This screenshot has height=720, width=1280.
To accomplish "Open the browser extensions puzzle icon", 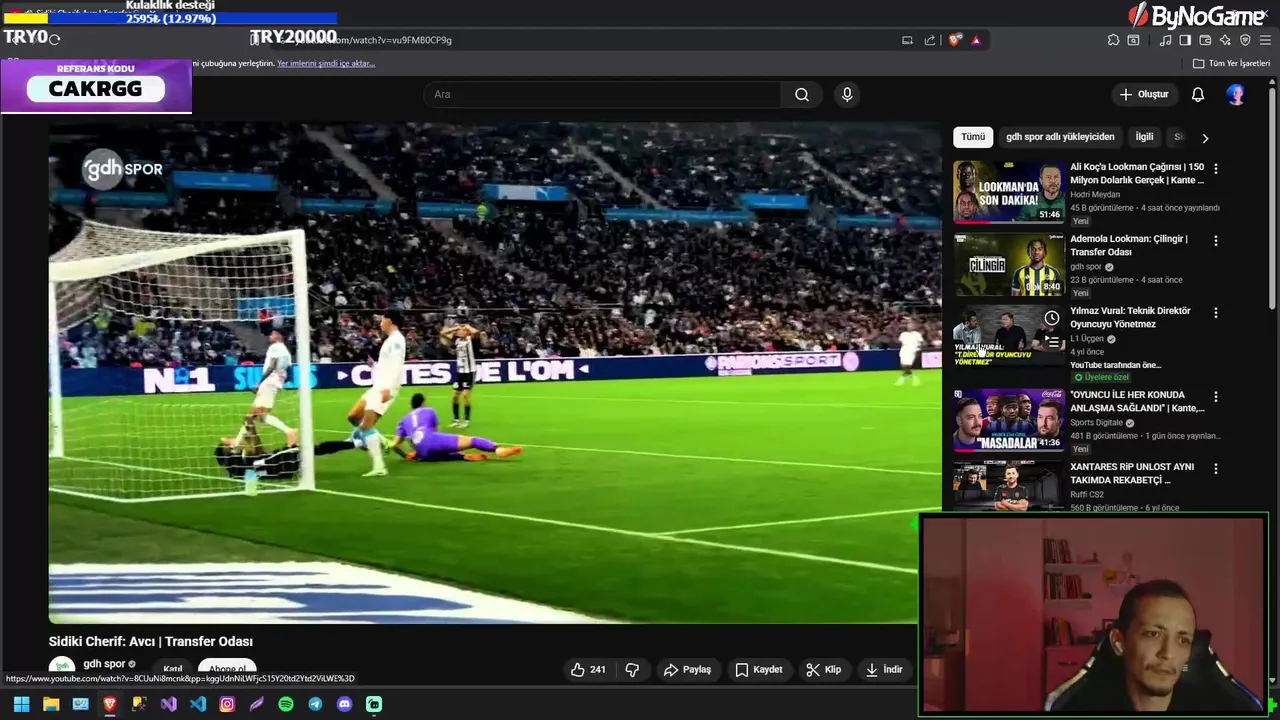I will (1113, 40).
